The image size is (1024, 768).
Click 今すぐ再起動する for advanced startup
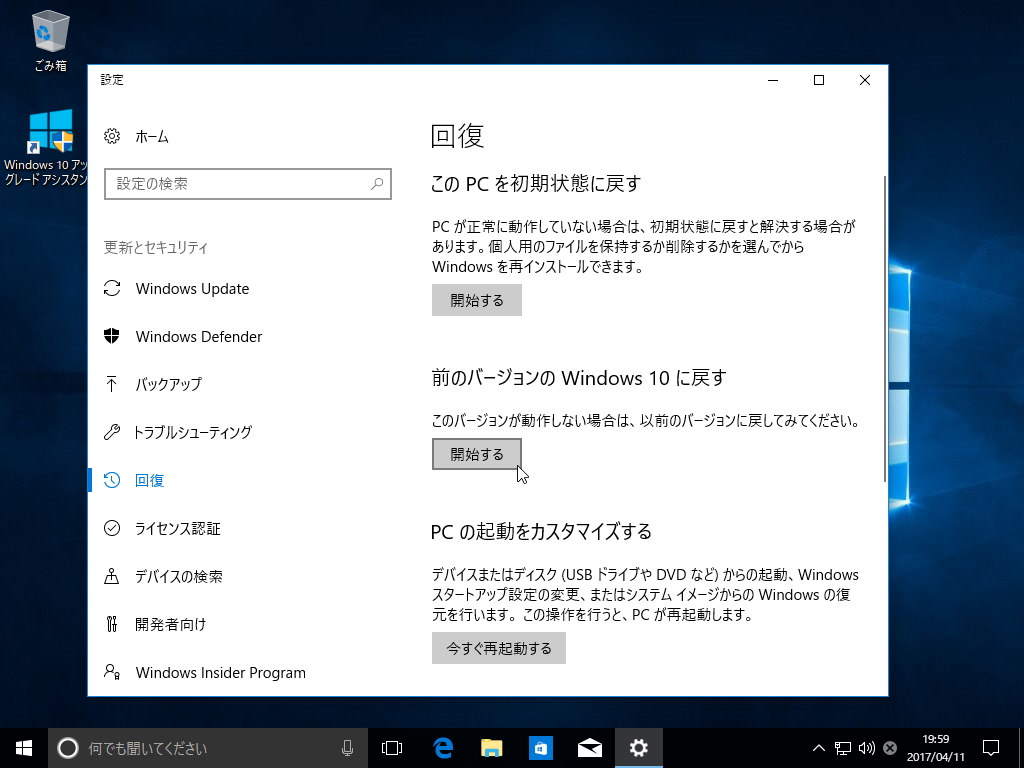pyautogui.click(x=498, y=647)
